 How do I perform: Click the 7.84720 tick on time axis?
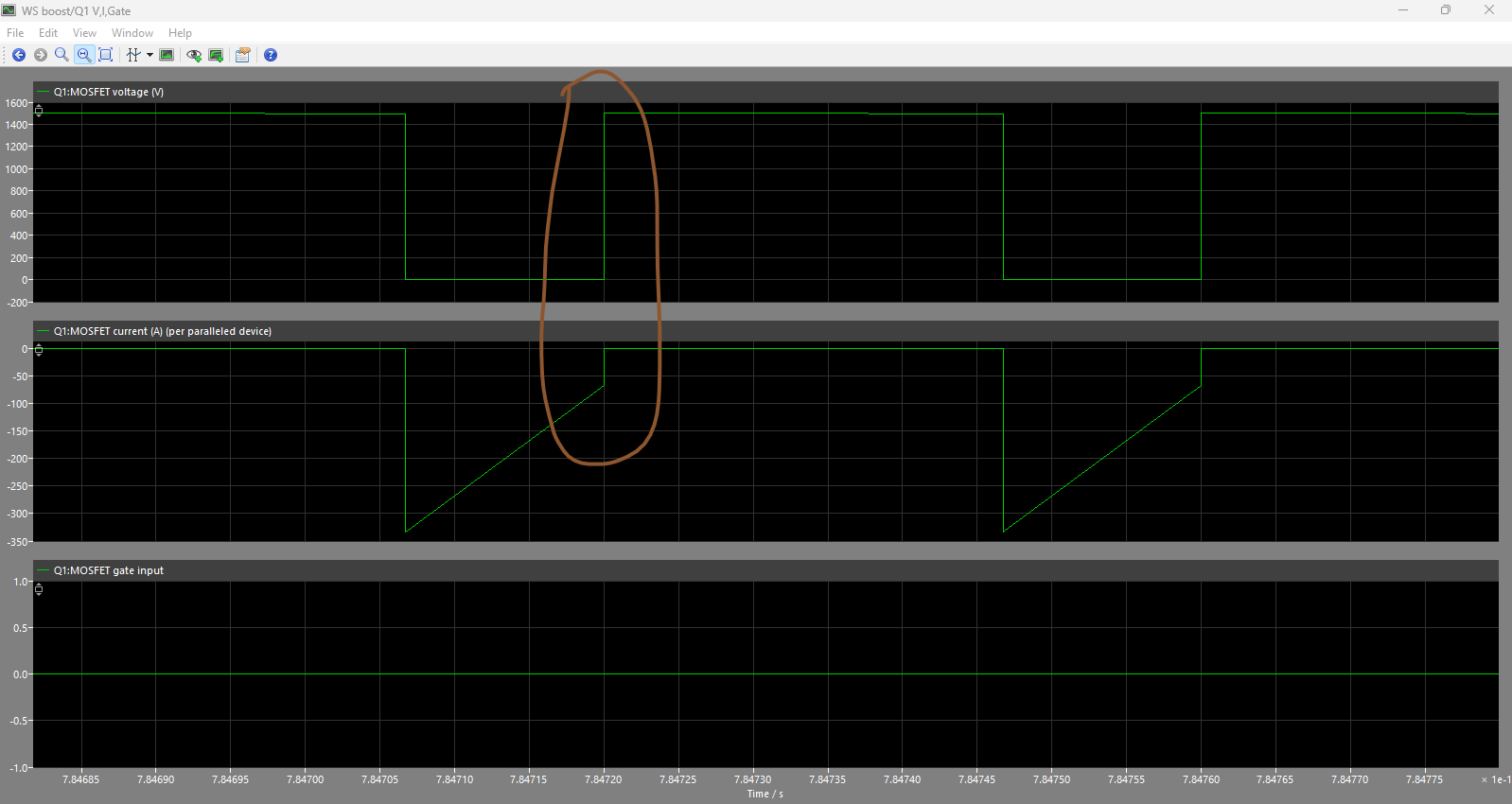(x=604, y=779)
